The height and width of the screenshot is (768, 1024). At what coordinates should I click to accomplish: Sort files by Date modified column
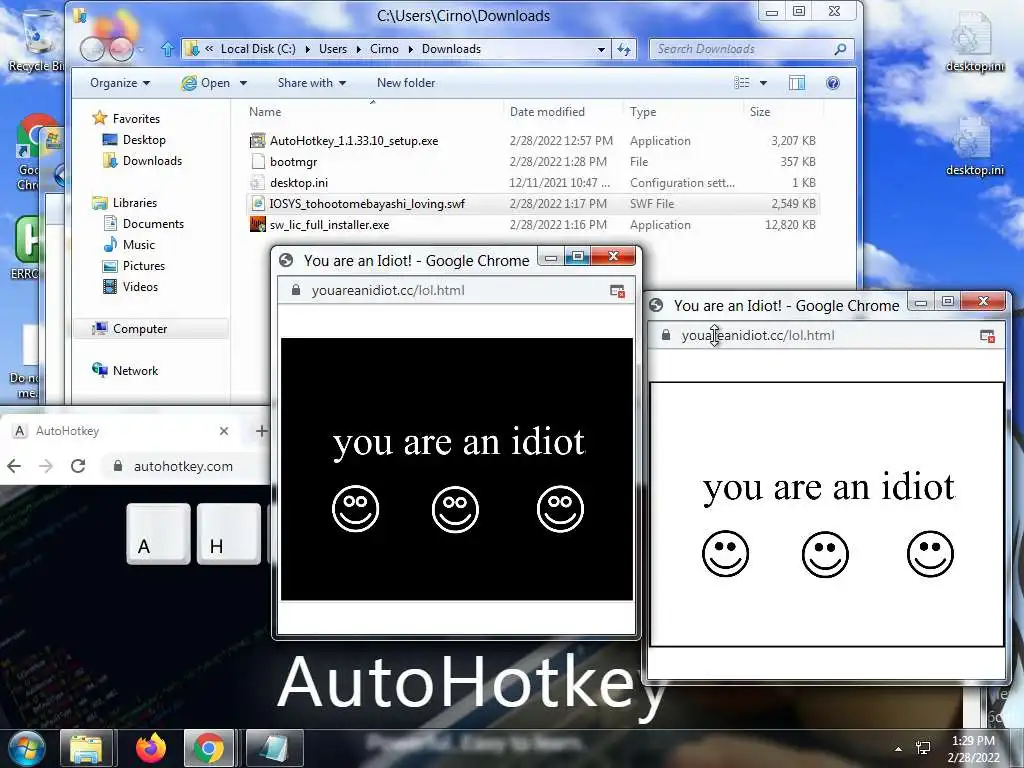pyautogui.click(x=547, y=112)
